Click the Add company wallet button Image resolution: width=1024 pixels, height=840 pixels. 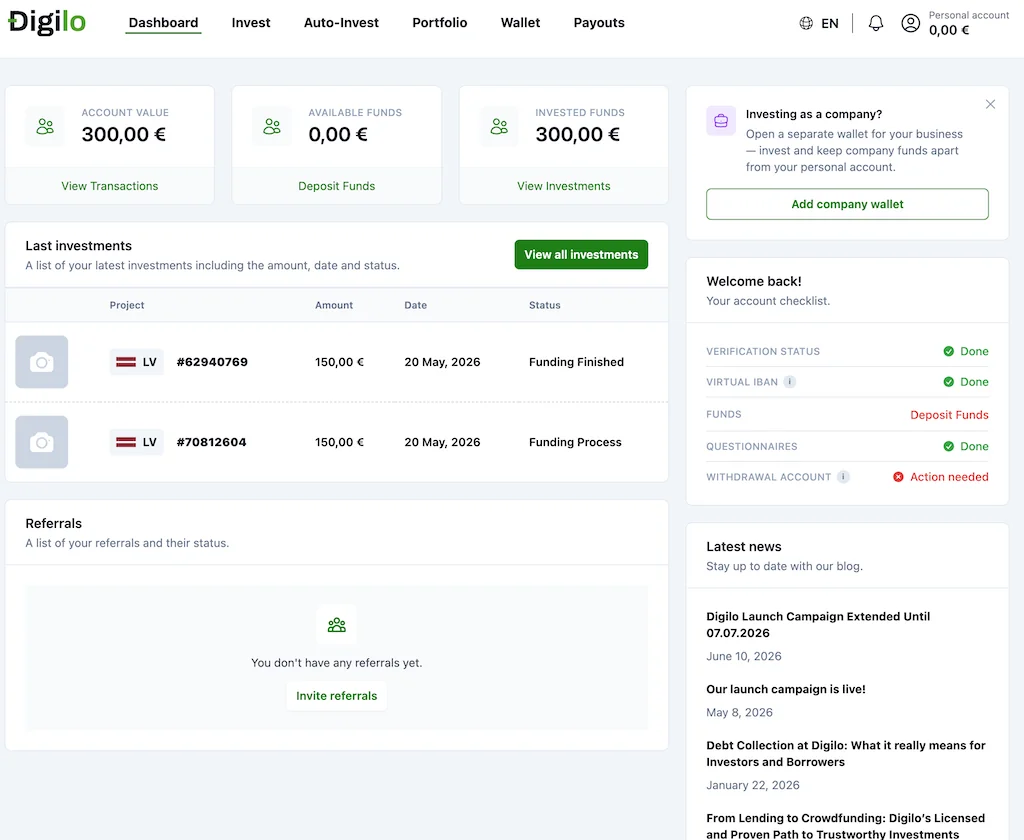(847, 204)
